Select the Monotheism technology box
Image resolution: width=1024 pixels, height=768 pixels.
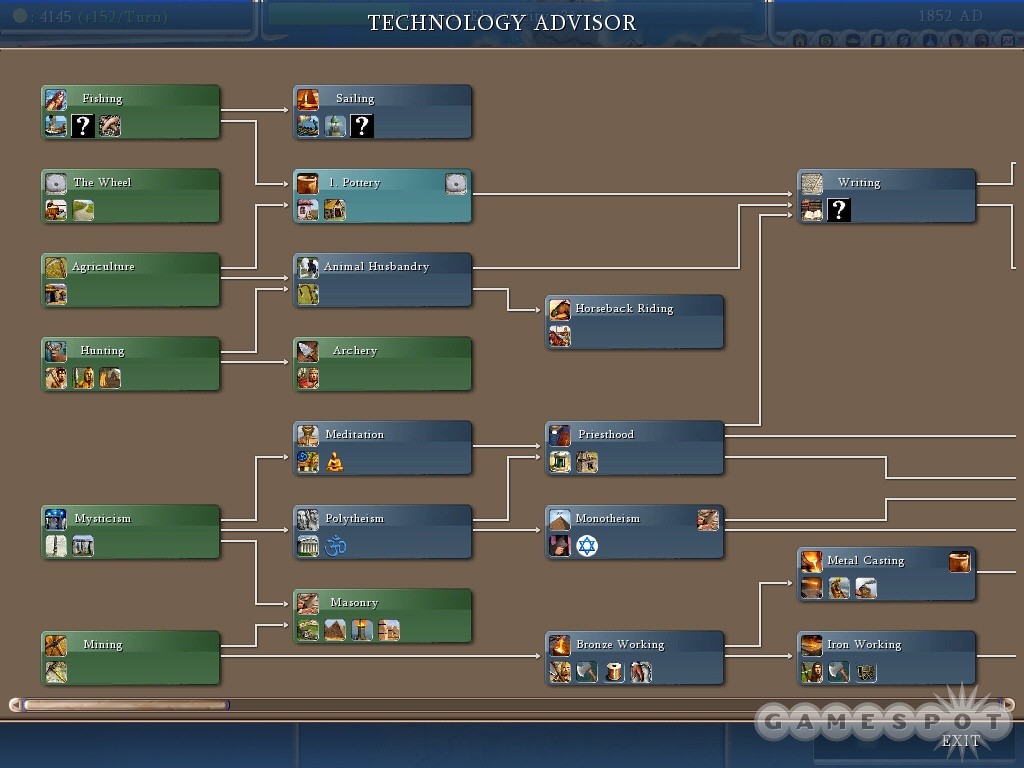pyautogui.click(x=635, y=532)
